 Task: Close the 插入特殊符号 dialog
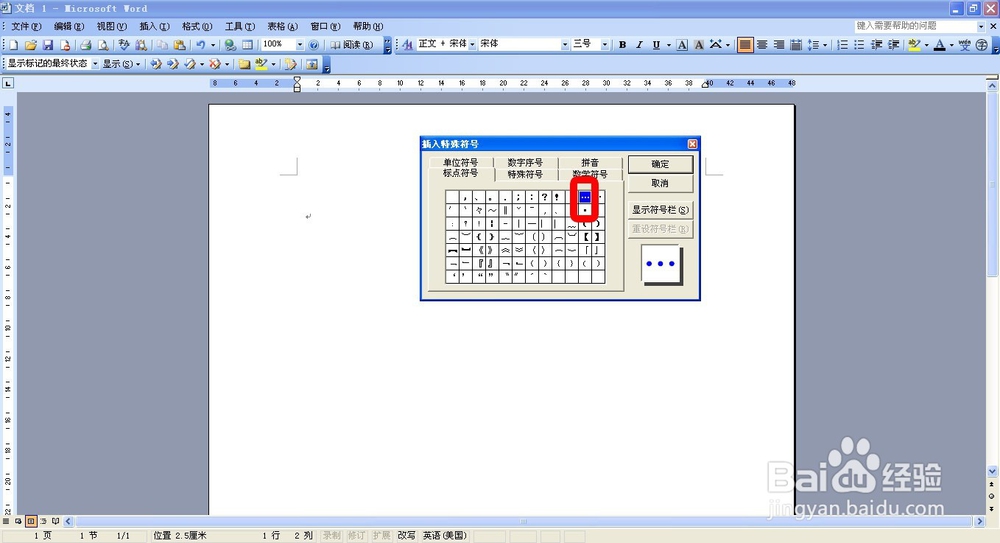(x=692, y=144)
